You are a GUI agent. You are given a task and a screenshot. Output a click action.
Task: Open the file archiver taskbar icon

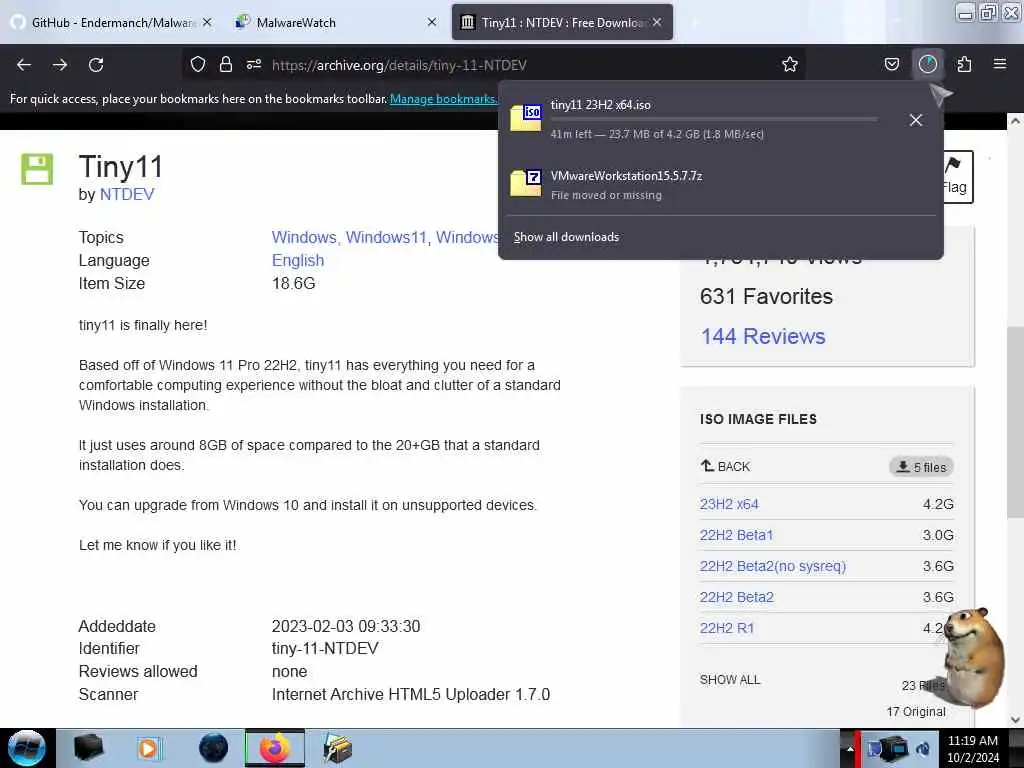coord(338,748)
